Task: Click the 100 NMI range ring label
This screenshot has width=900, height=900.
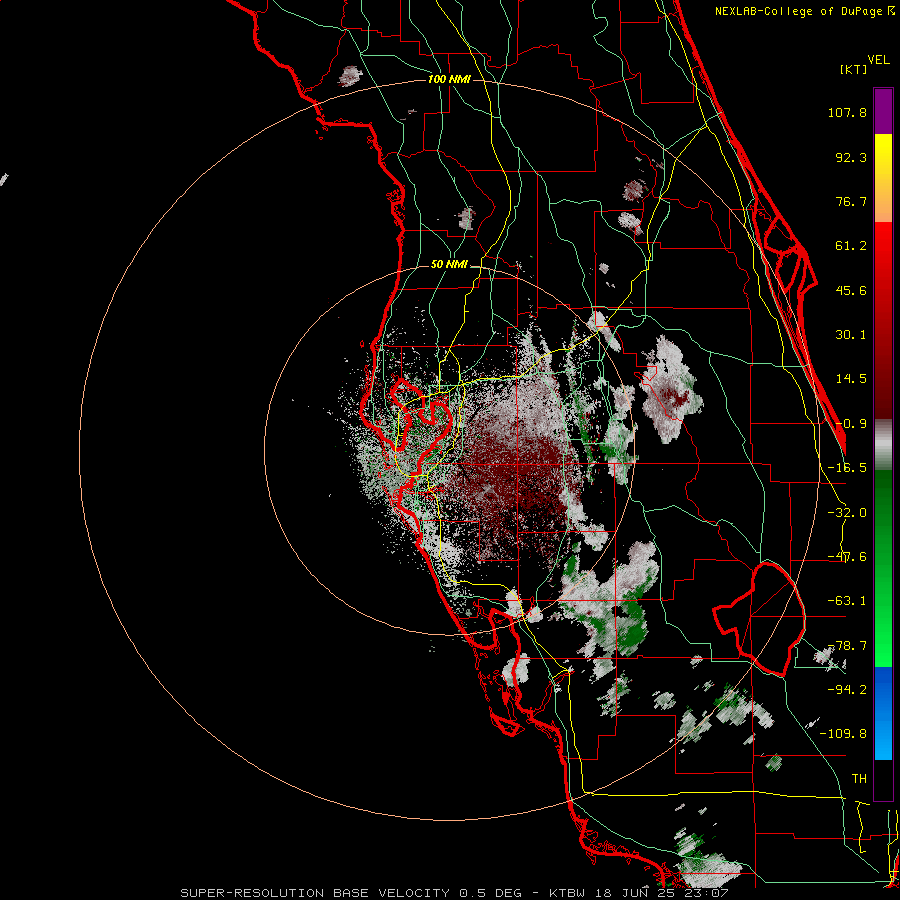Action: 449,79
